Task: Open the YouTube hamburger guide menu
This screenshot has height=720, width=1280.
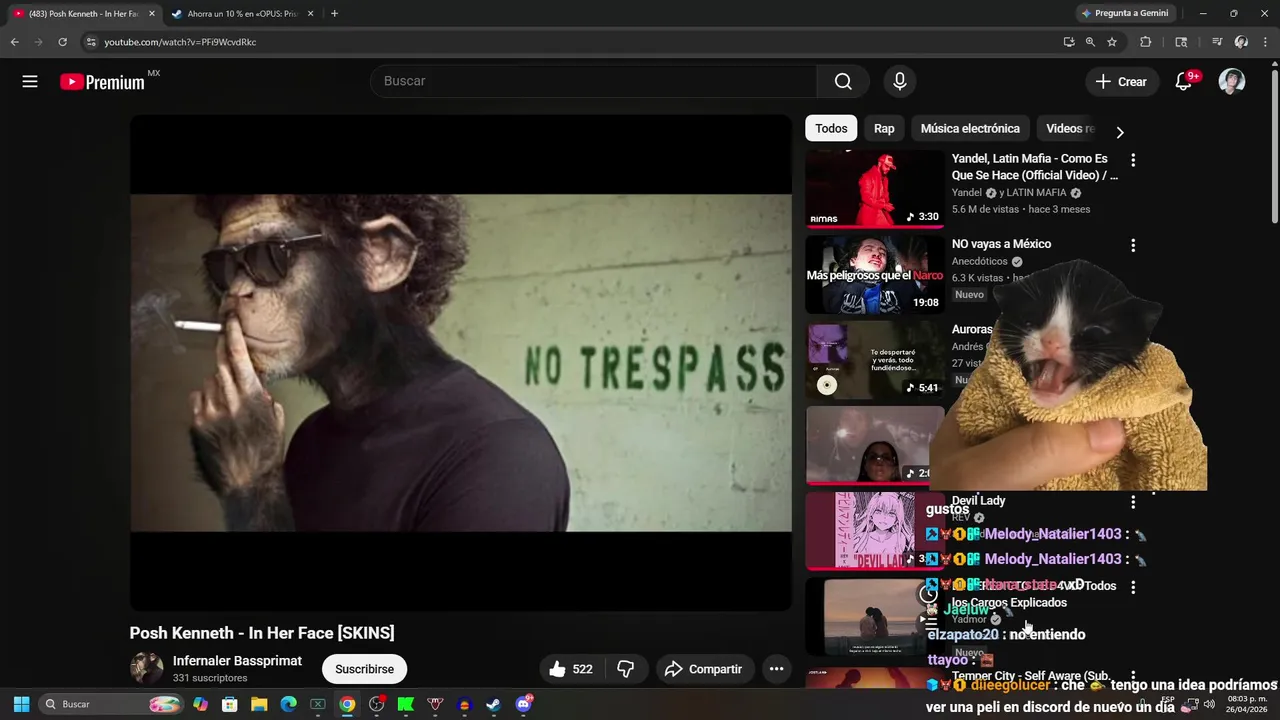Action: 30,82
